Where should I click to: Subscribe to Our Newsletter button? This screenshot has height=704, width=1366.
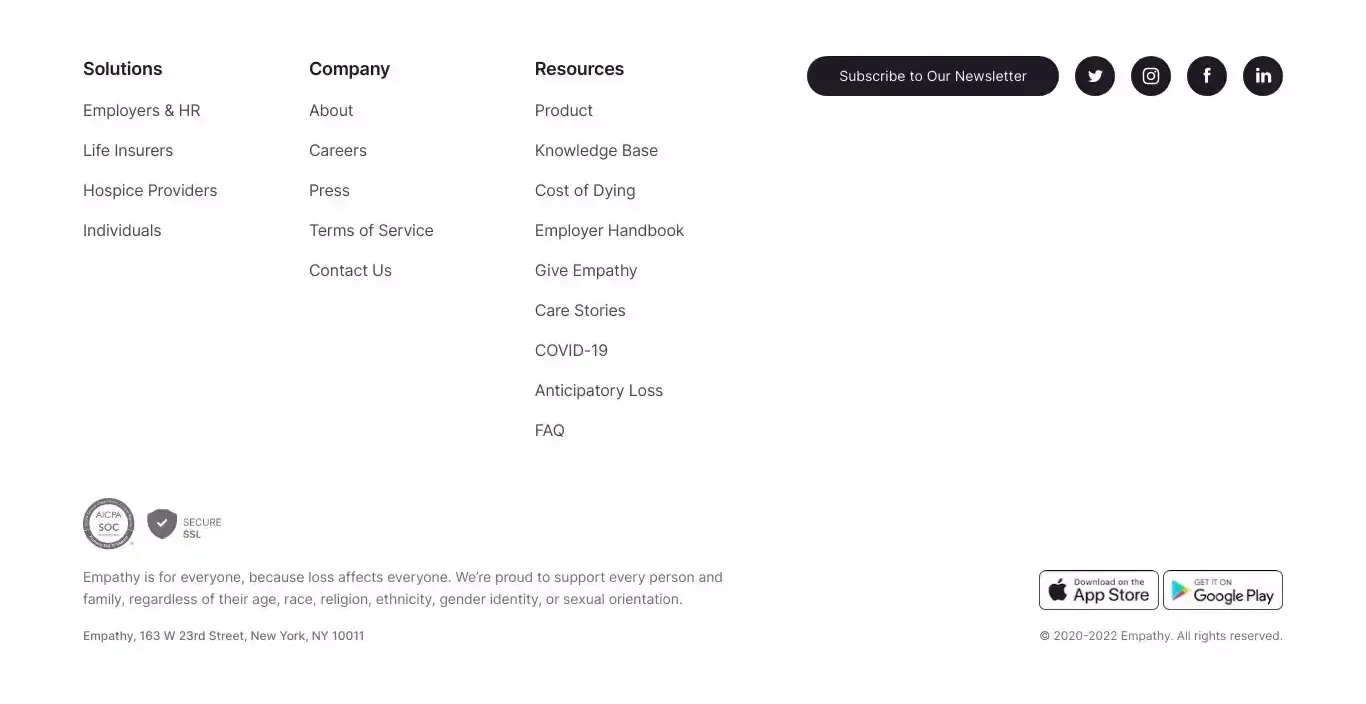point(933,76)
